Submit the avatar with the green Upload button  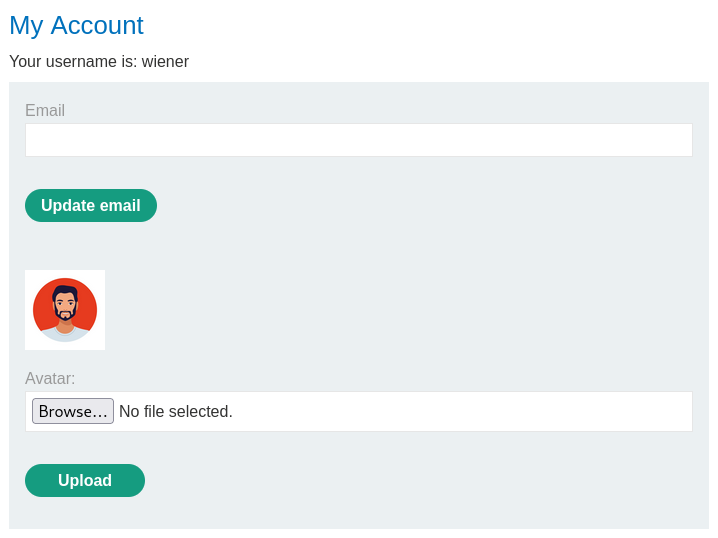pyautogui.click(x=85, y=480)
